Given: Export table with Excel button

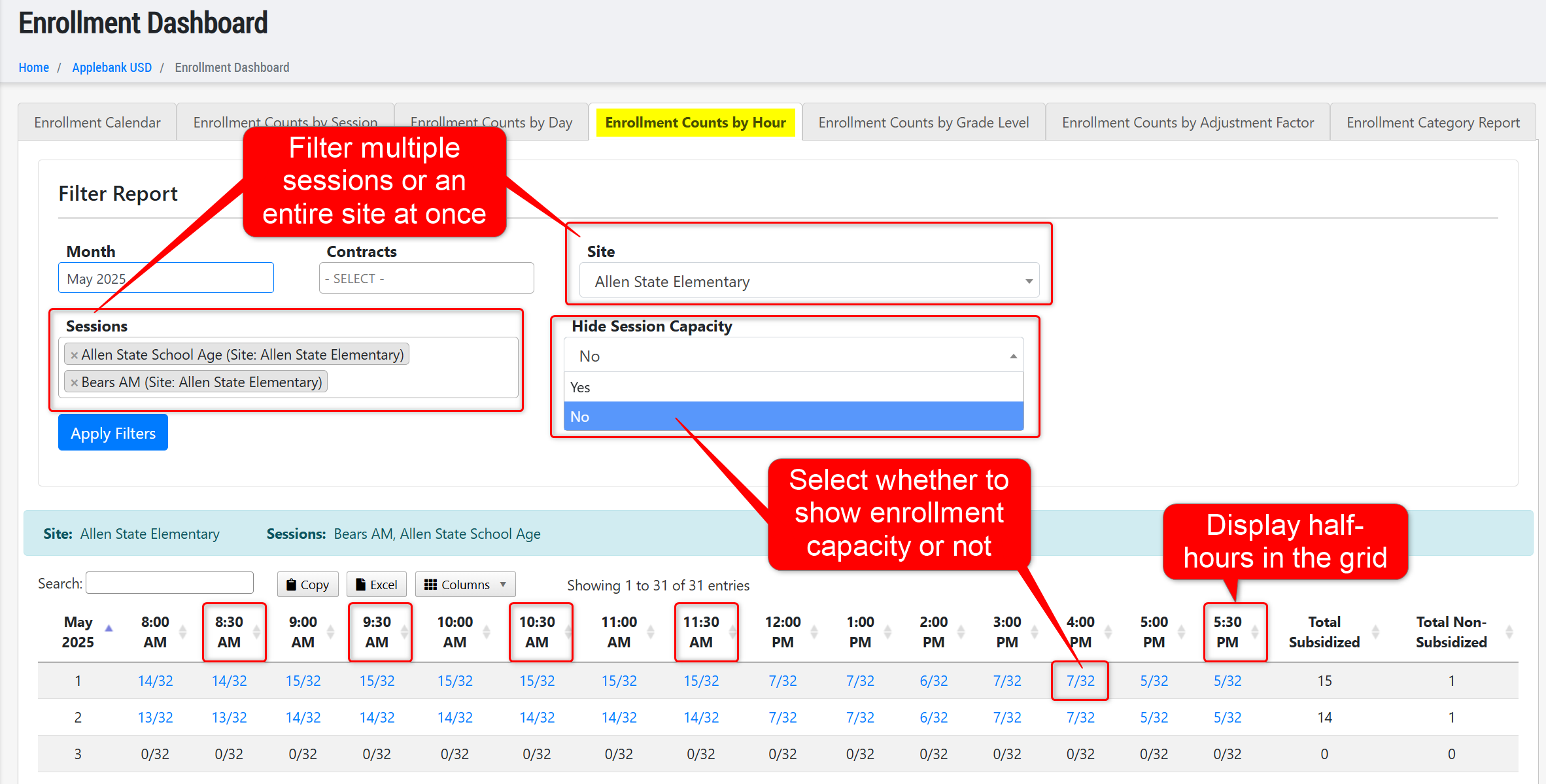Looking at the screenshot, I should pyautogui.click(x=377, y=585).
